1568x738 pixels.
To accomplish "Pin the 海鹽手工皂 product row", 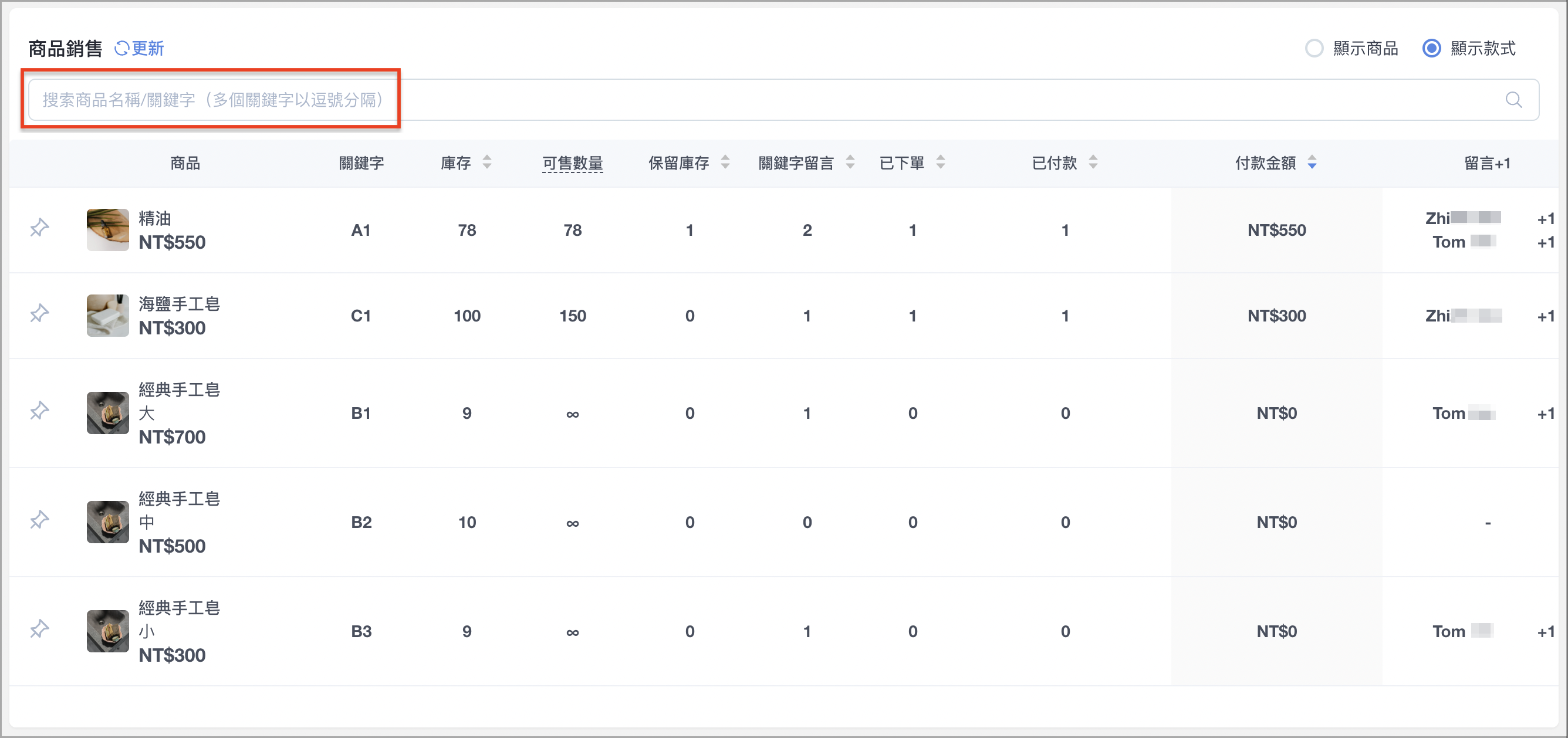I will [39, 314].
